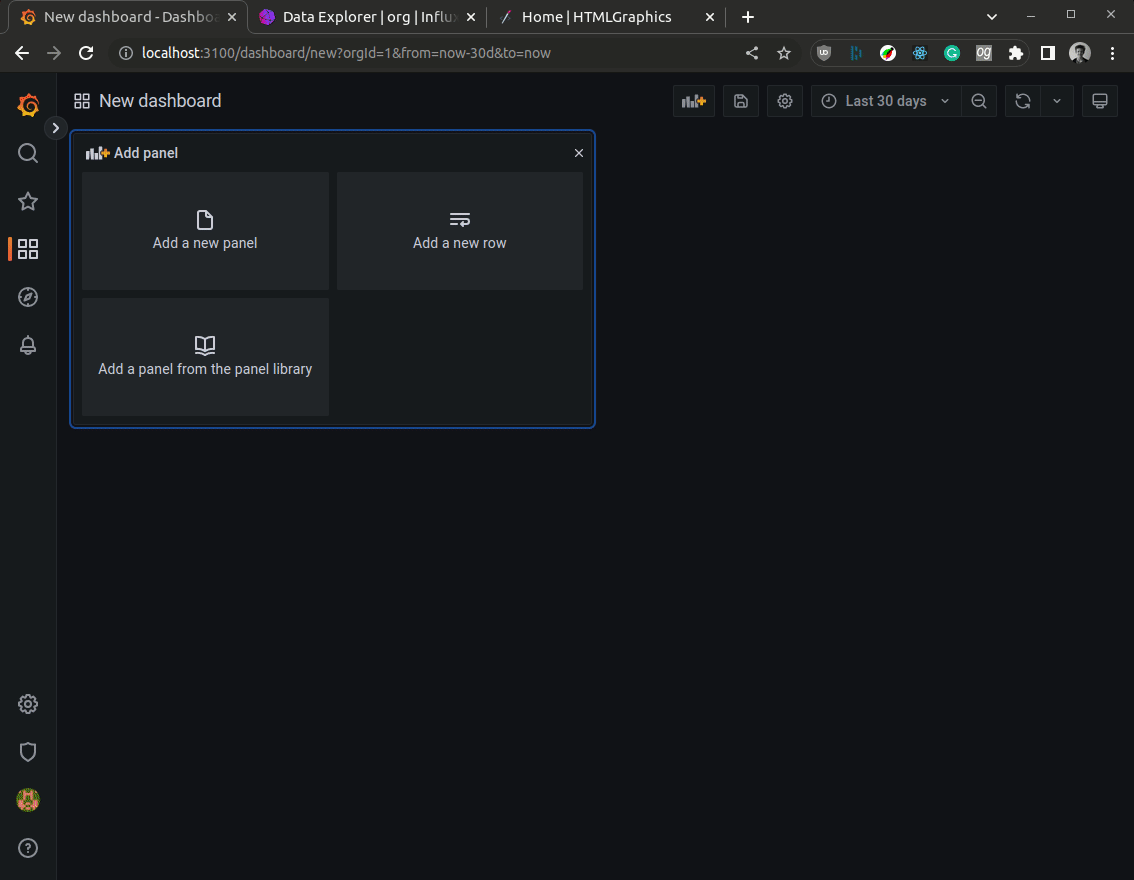Open the Explore compass icon
This screenshot has width=1134, height=880.
coord(28,297)
